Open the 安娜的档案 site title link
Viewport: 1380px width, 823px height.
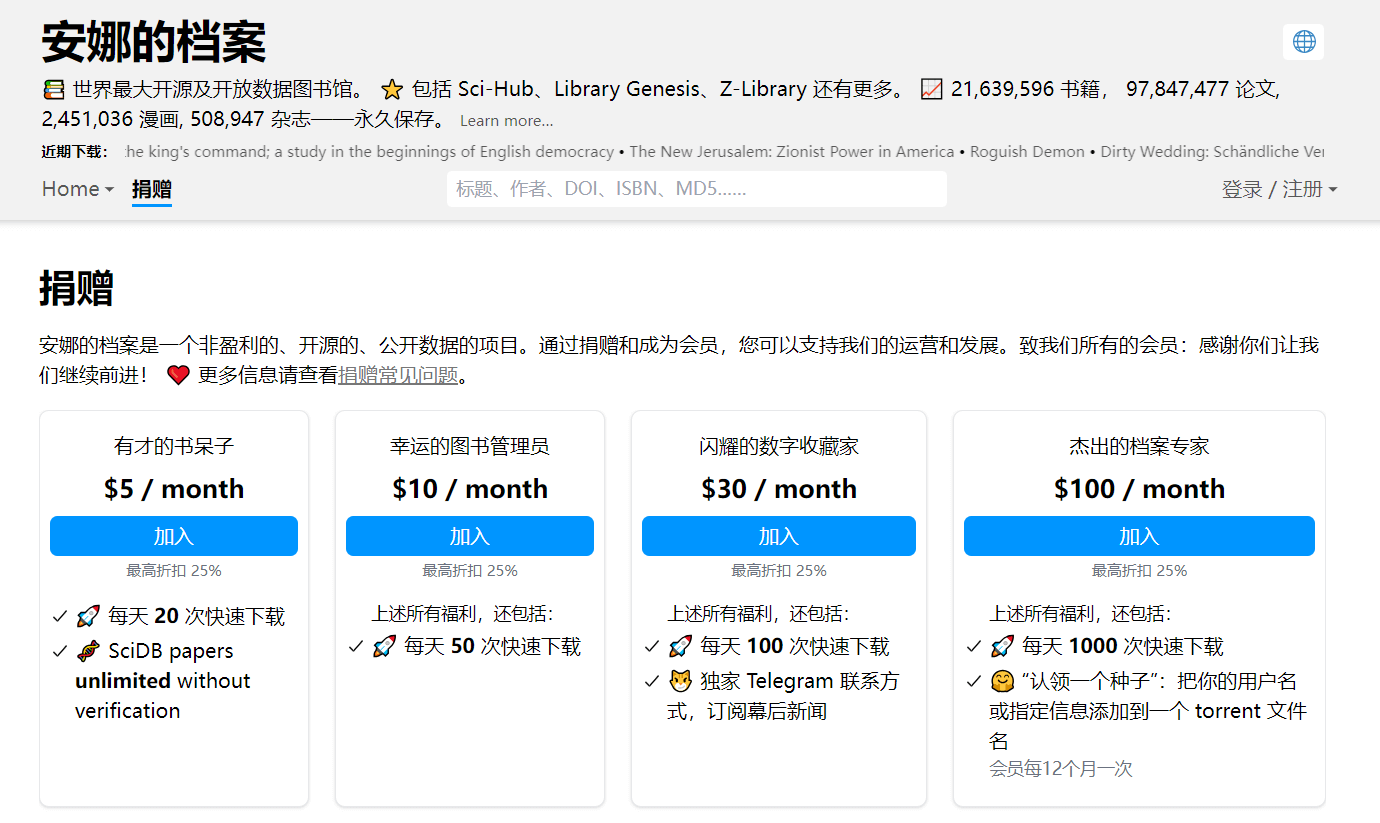click(x=153, y=42)
